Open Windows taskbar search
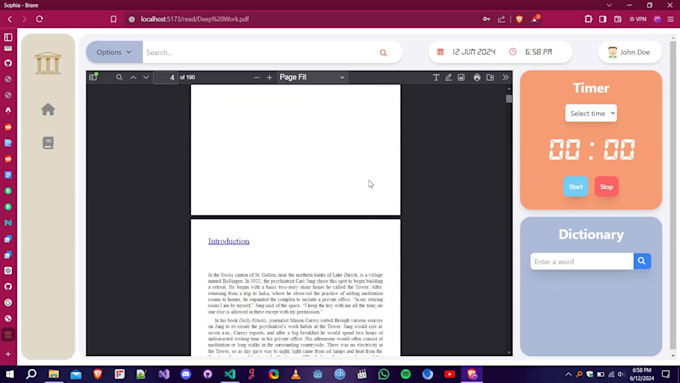The width and height of the screenshot is (680, 383). point(31,373)
